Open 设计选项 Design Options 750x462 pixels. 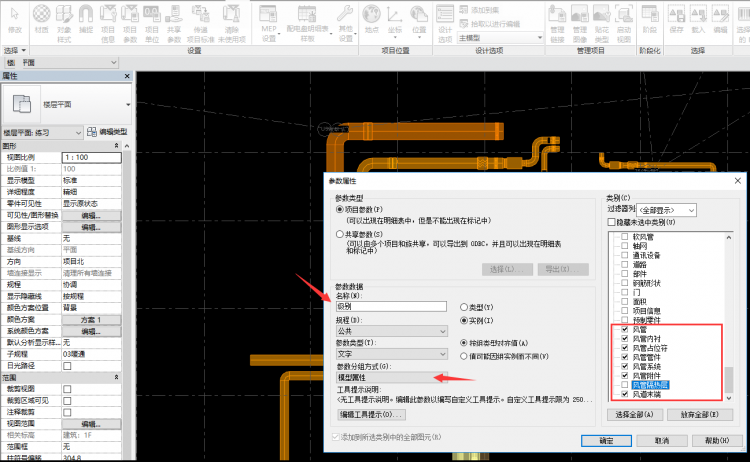click(x=445, y=23)
